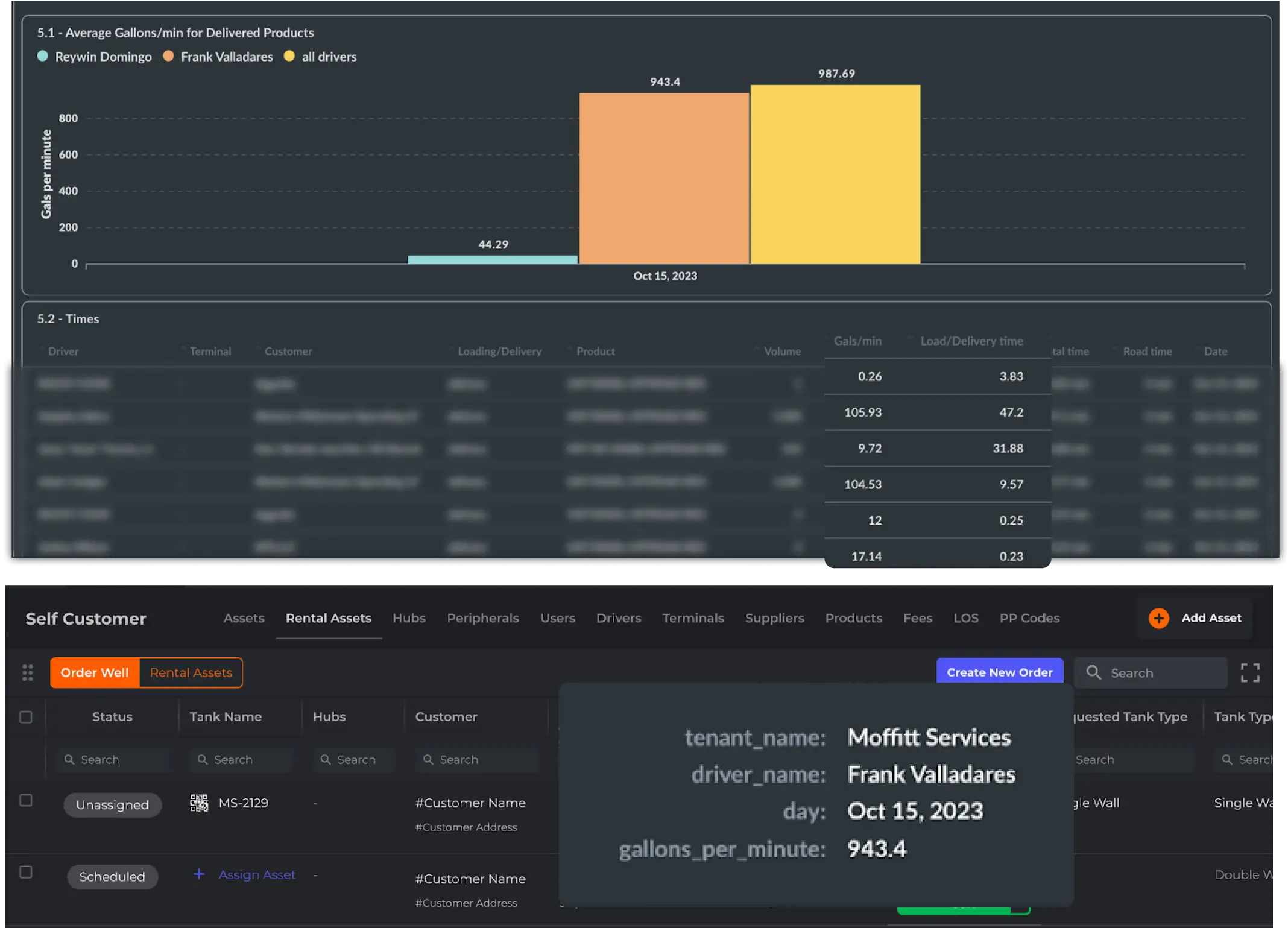
Task: Toggle the select-all header checkbox
Action: click(x=26, y=717)
